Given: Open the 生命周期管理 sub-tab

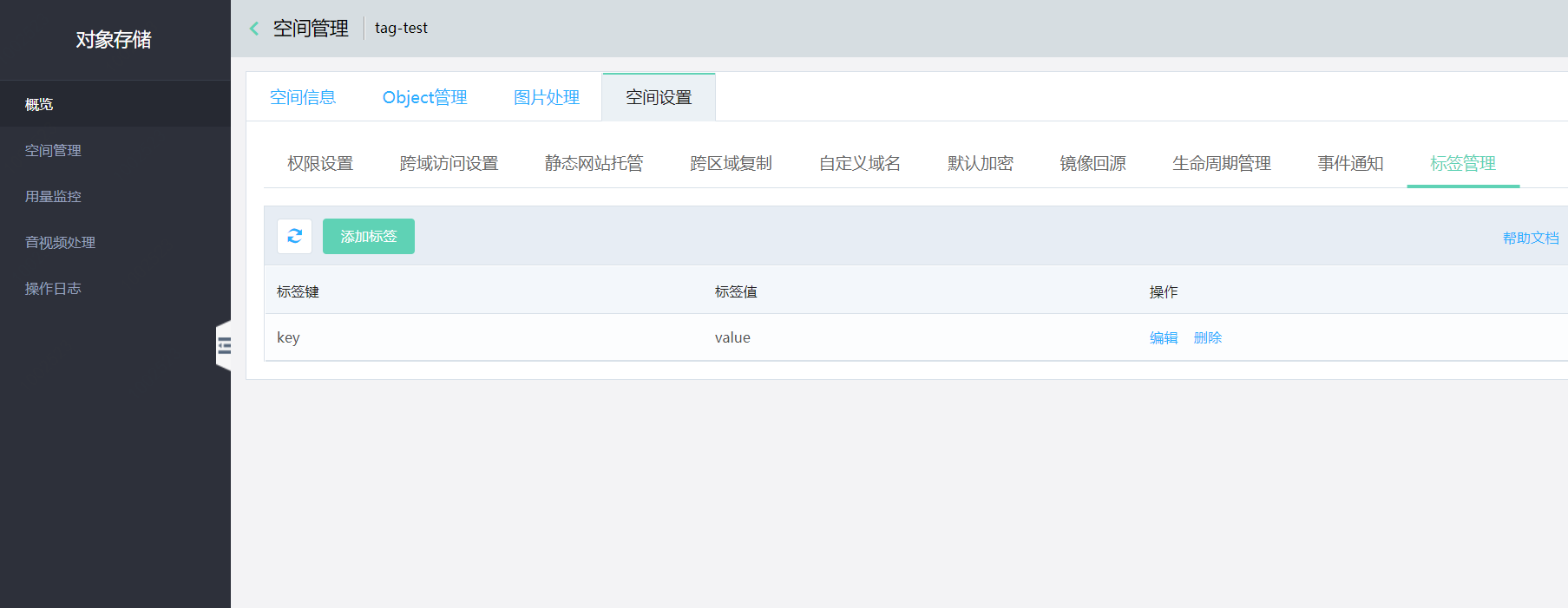Looking at the screenshot, I should coord(1222,163).
